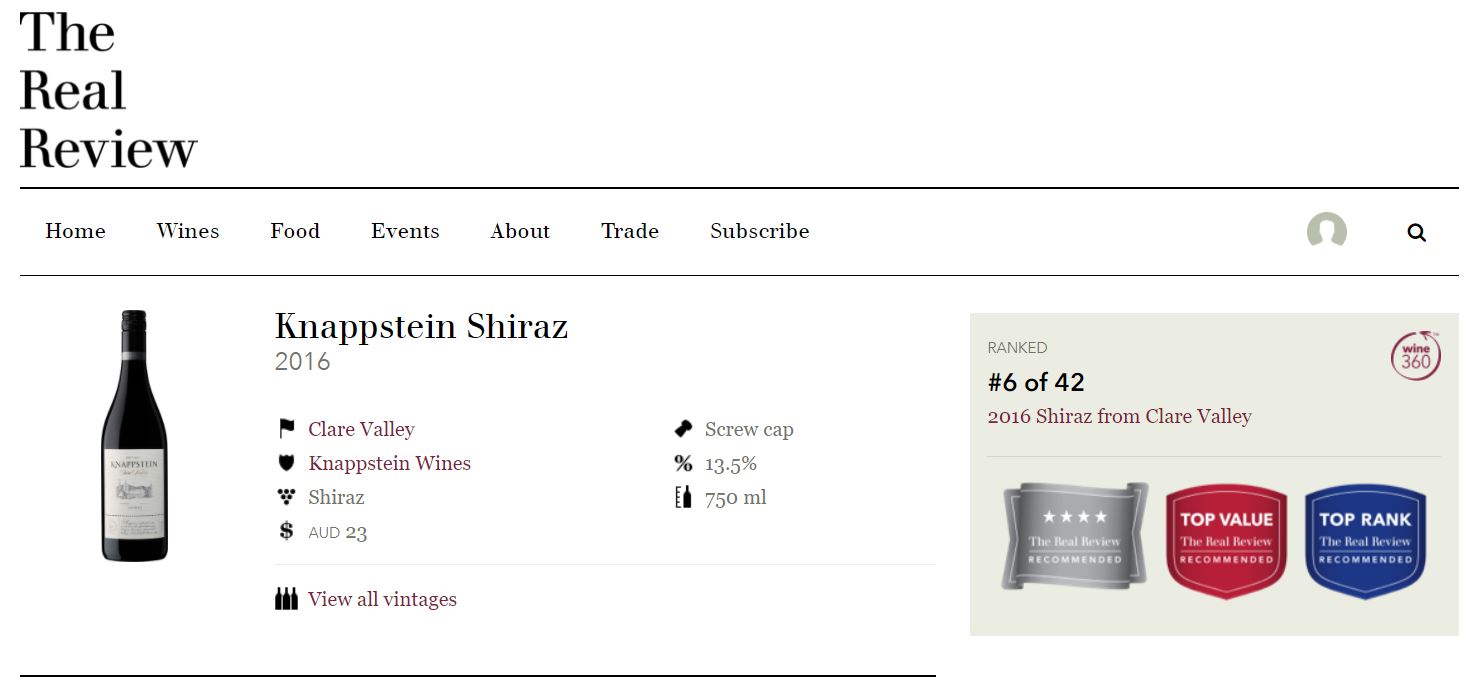This screenshot has height=689, width=1475.
Task: Click The Real Review site logo
Action: pyautogui.click(x=108, y=91)
